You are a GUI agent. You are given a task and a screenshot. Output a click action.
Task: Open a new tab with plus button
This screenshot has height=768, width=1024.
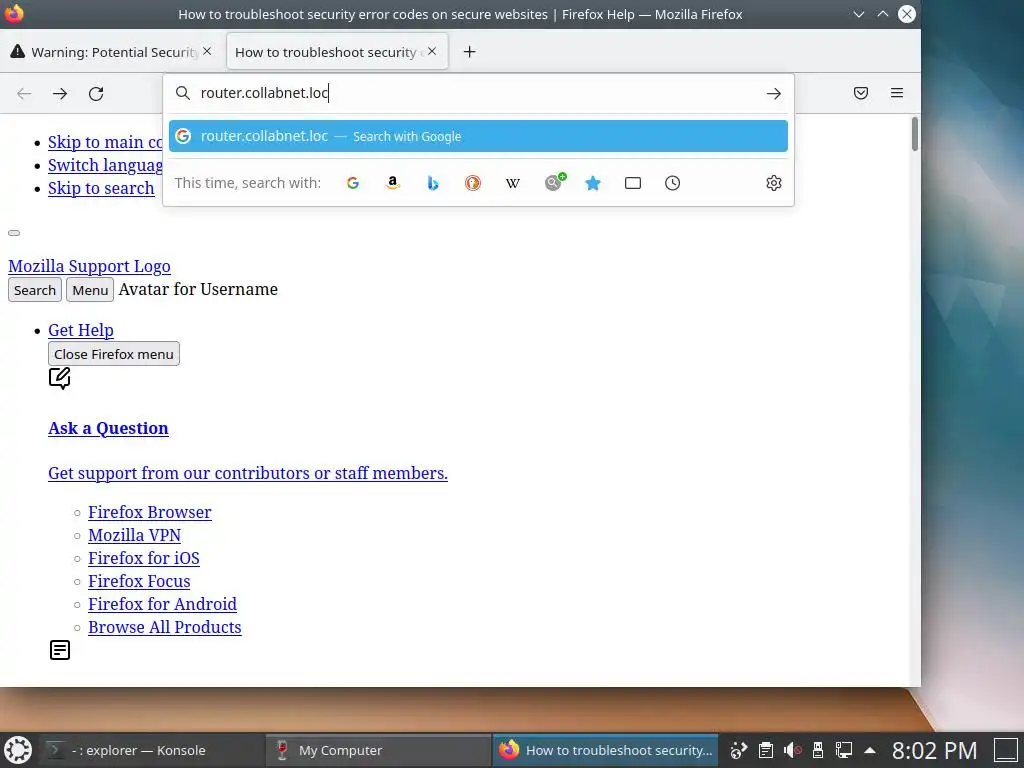click(x=470, y=52)
